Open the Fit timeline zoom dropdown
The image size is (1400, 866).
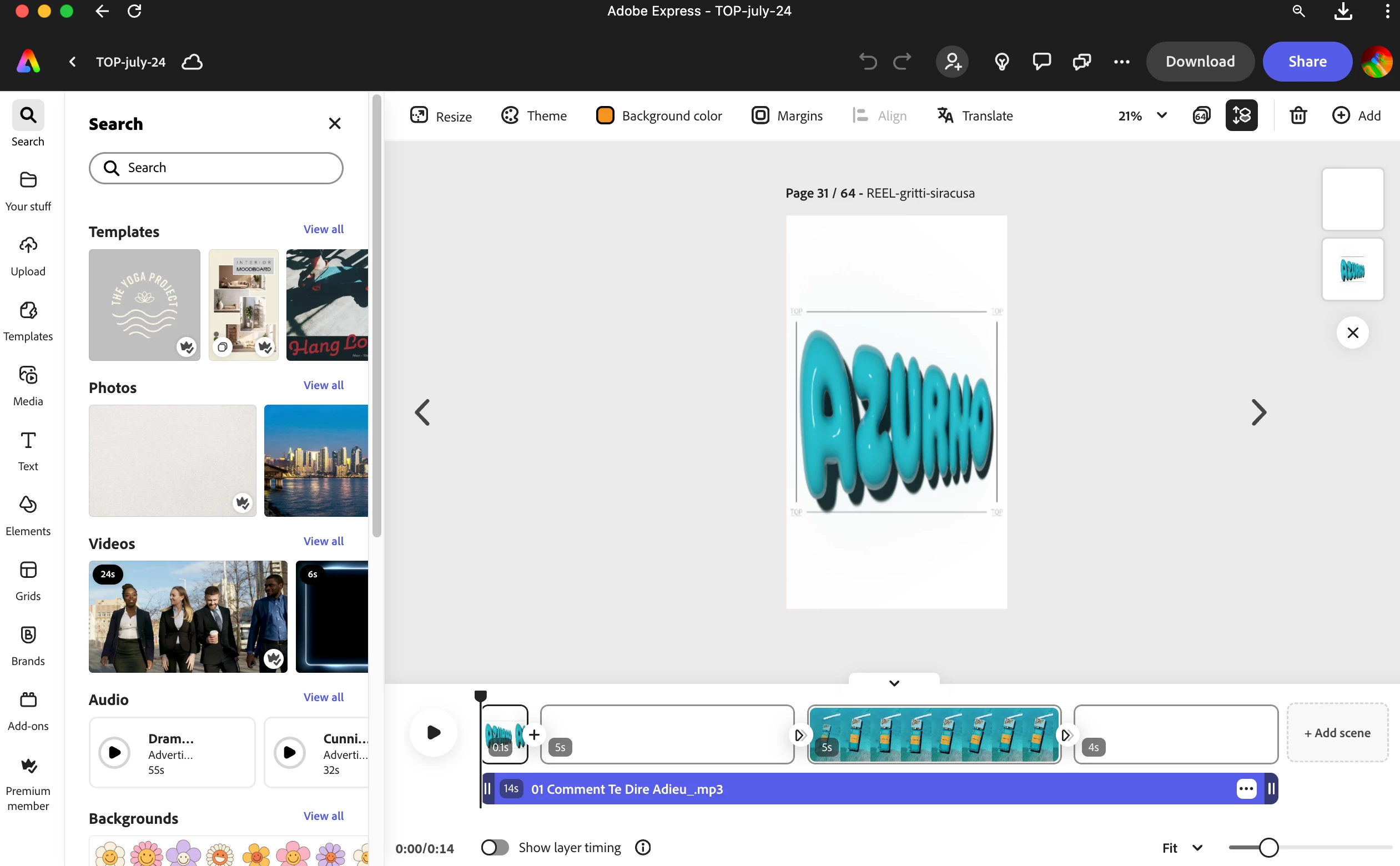click(x=1182, y=847)
